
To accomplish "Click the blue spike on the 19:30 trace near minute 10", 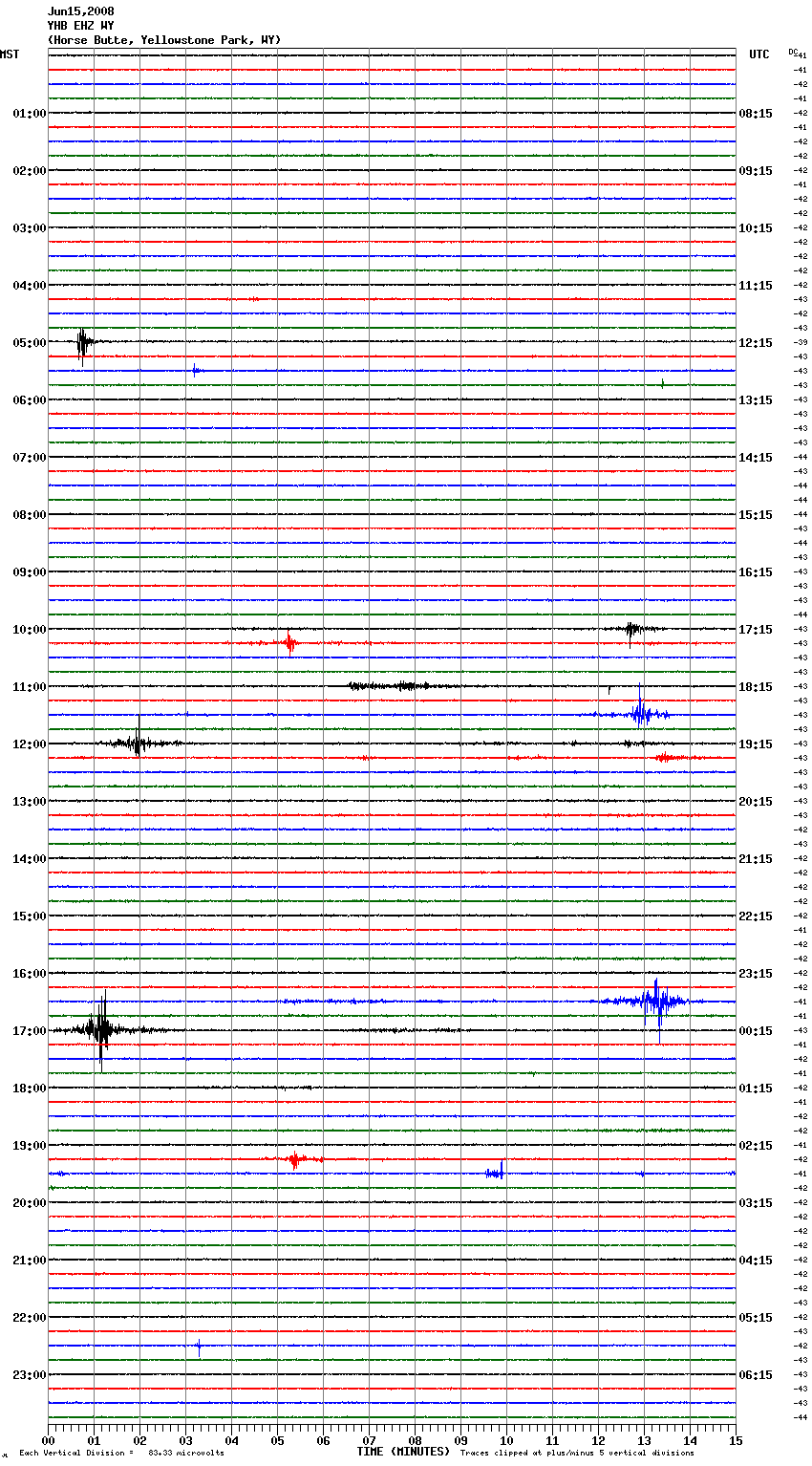I will pos(495,1173).
